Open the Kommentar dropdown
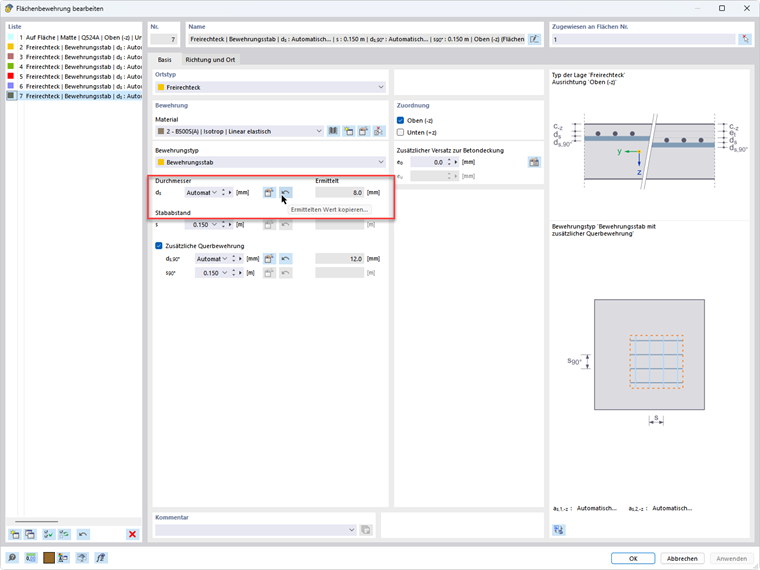Viewport: 760px width, 570px height. (x=256, y=530)
